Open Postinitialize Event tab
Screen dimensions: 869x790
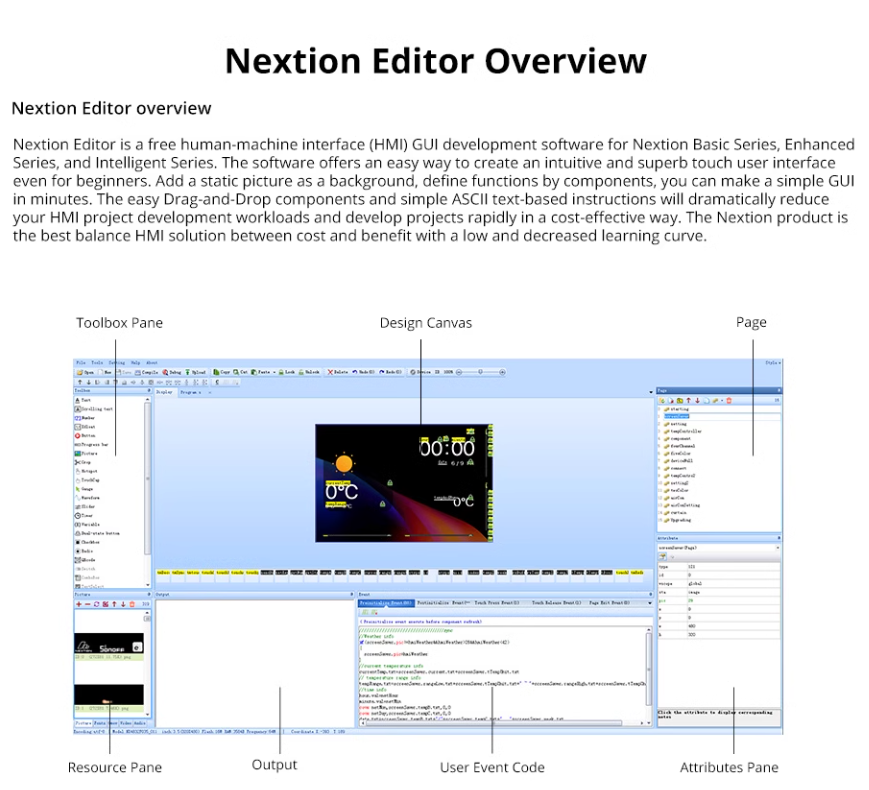443,602
